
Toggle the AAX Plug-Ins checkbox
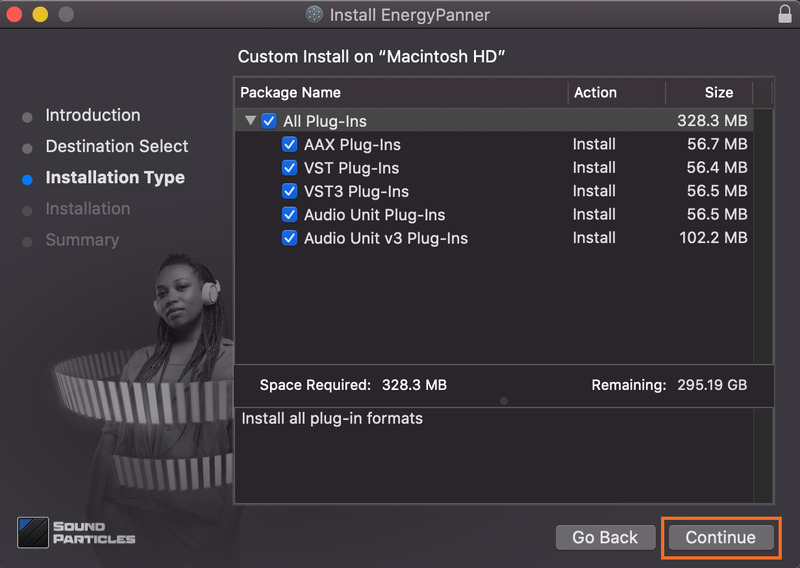pyautogui.click(x=290, y=144)
